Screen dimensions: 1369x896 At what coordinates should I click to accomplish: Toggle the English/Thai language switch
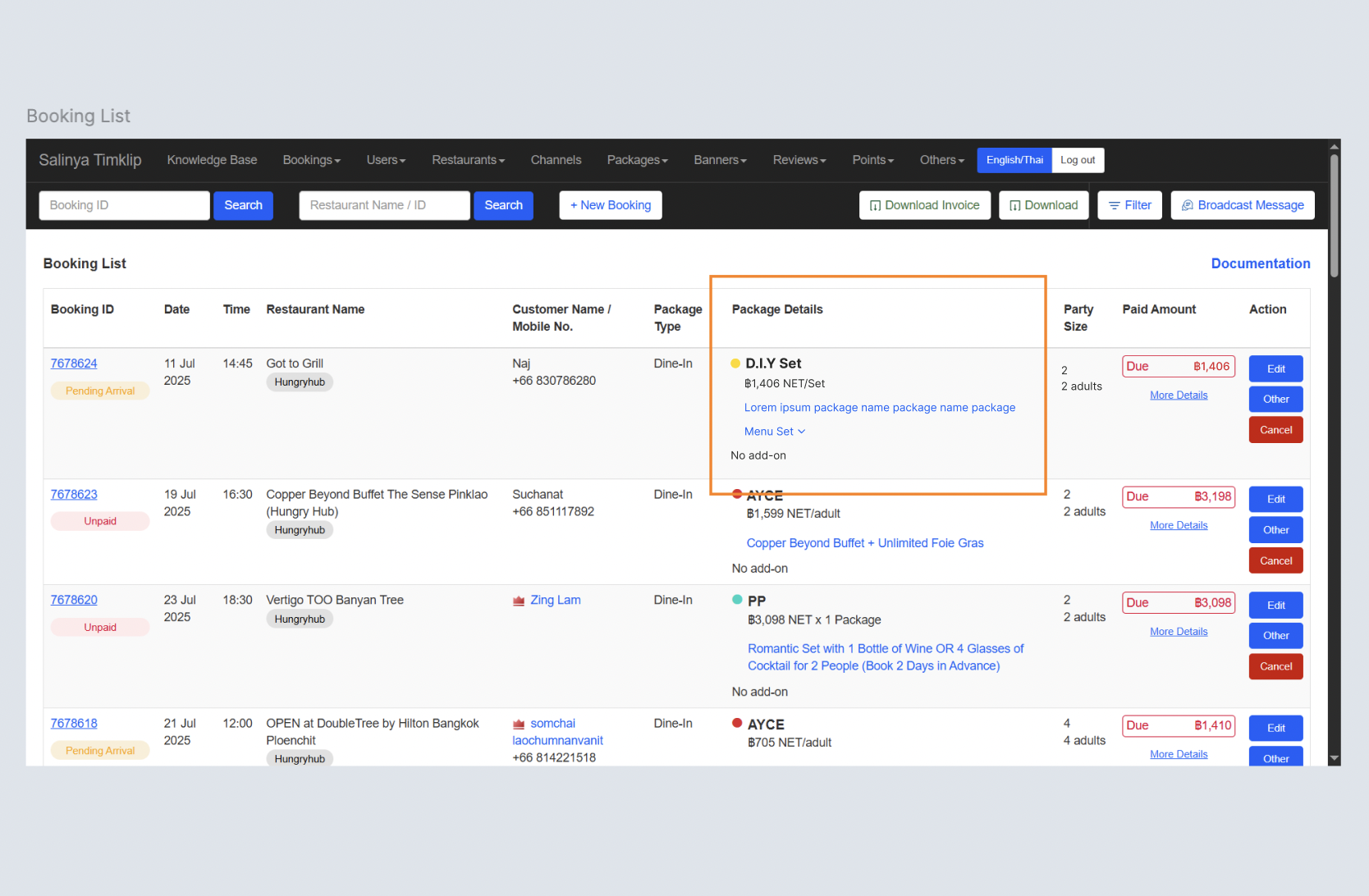point(1014,160)
